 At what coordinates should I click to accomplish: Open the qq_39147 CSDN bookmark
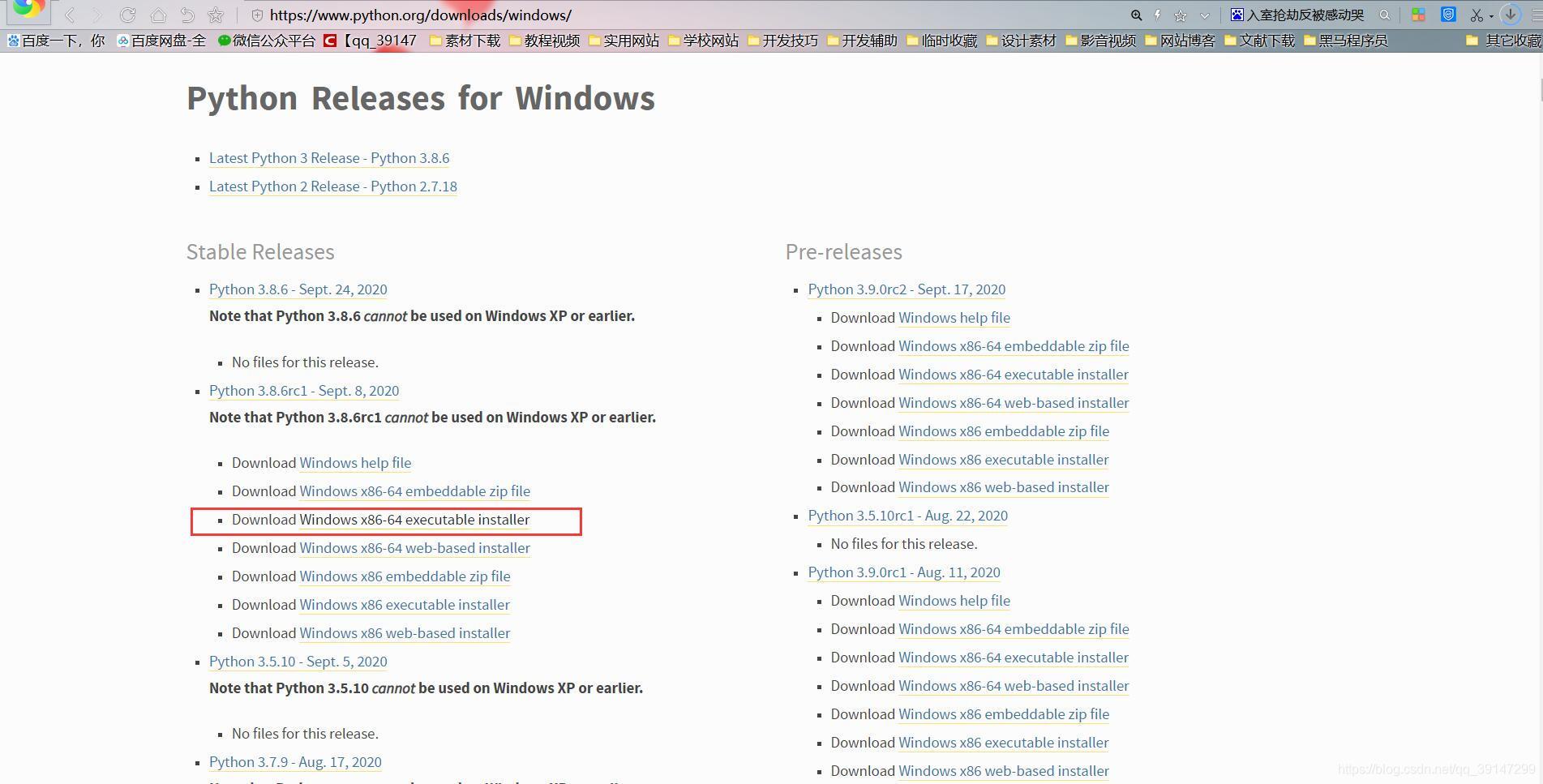coord(371,41)
